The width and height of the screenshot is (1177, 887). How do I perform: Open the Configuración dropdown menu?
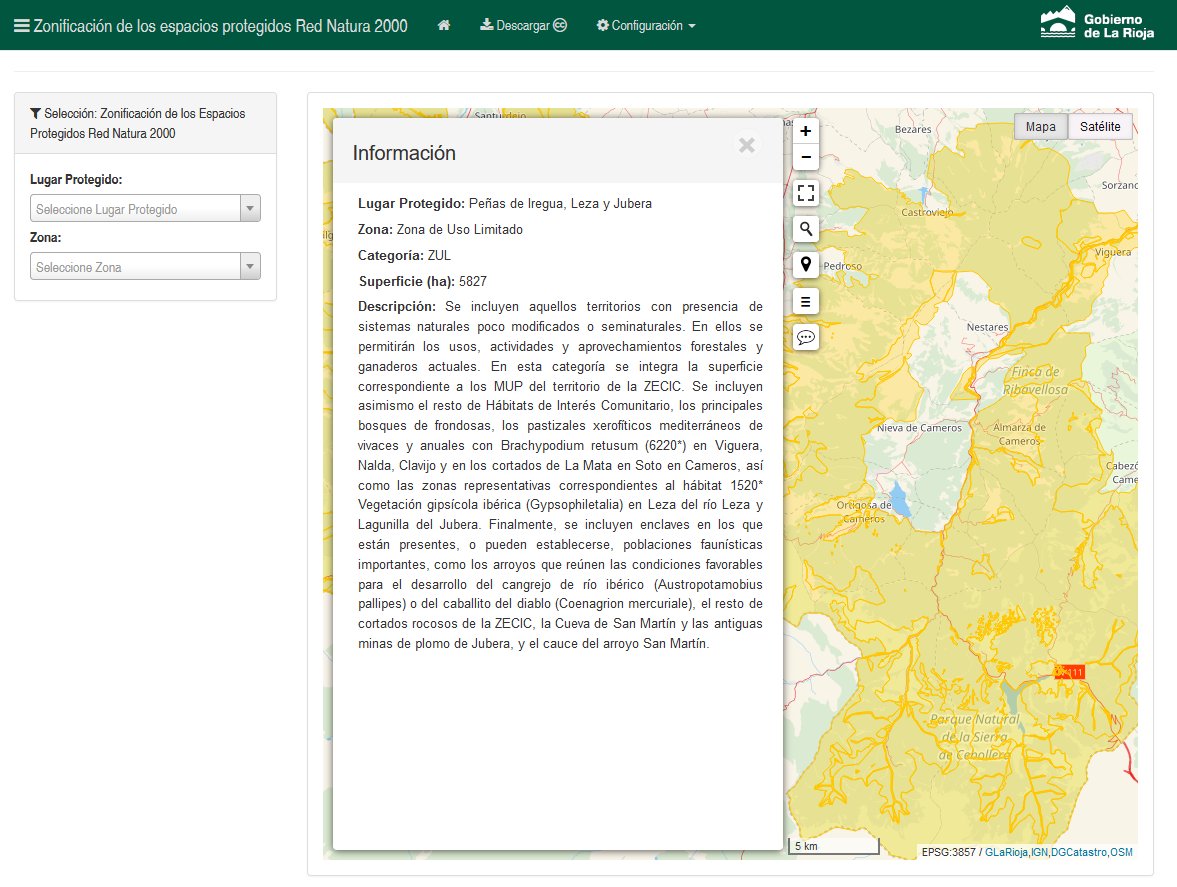646,26
